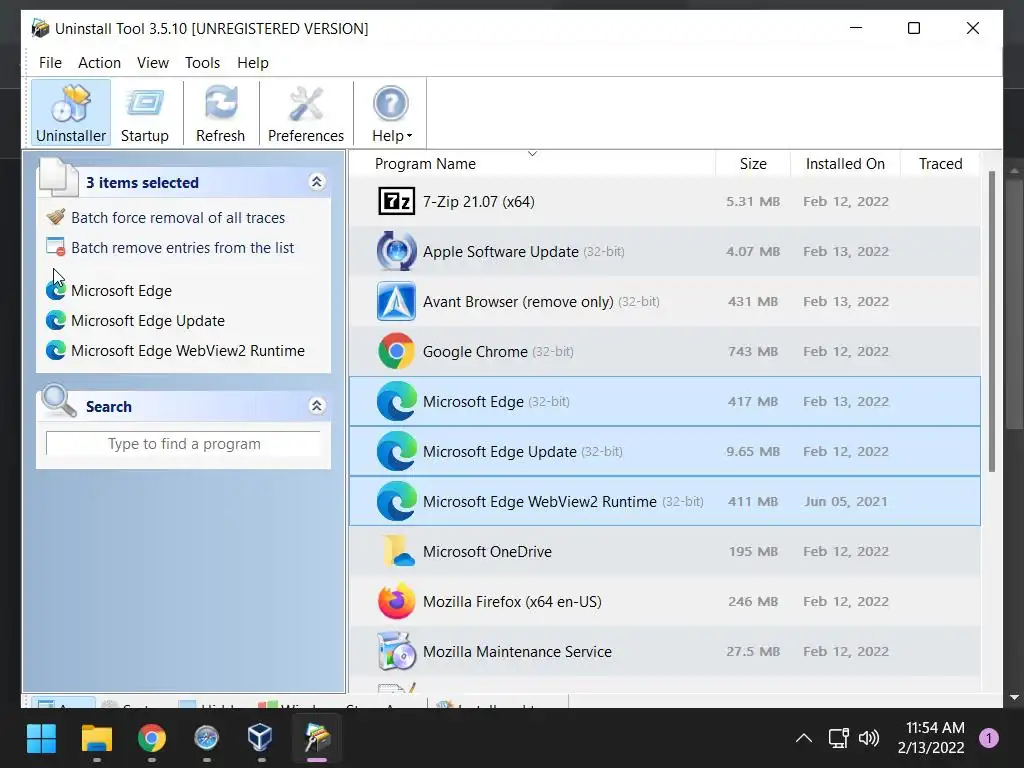Sort by the Installed On column header
This screenshot has height=768, width=1024.
845,163
